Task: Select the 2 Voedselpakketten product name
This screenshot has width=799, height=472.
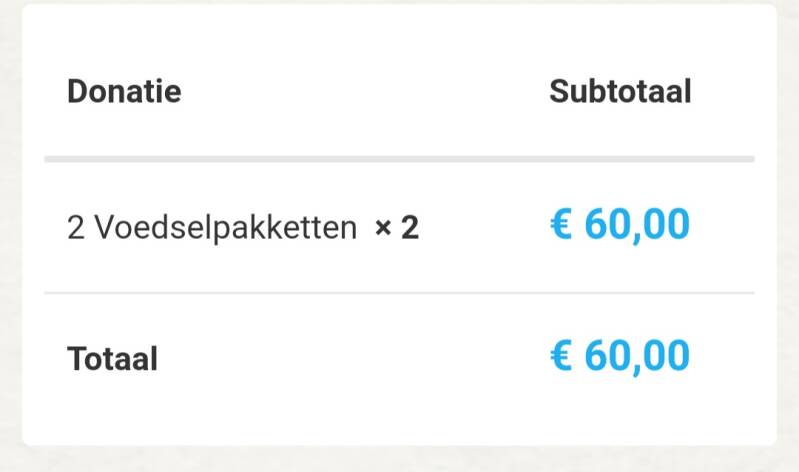Action: pyautogui.click(x=212, y=228)
